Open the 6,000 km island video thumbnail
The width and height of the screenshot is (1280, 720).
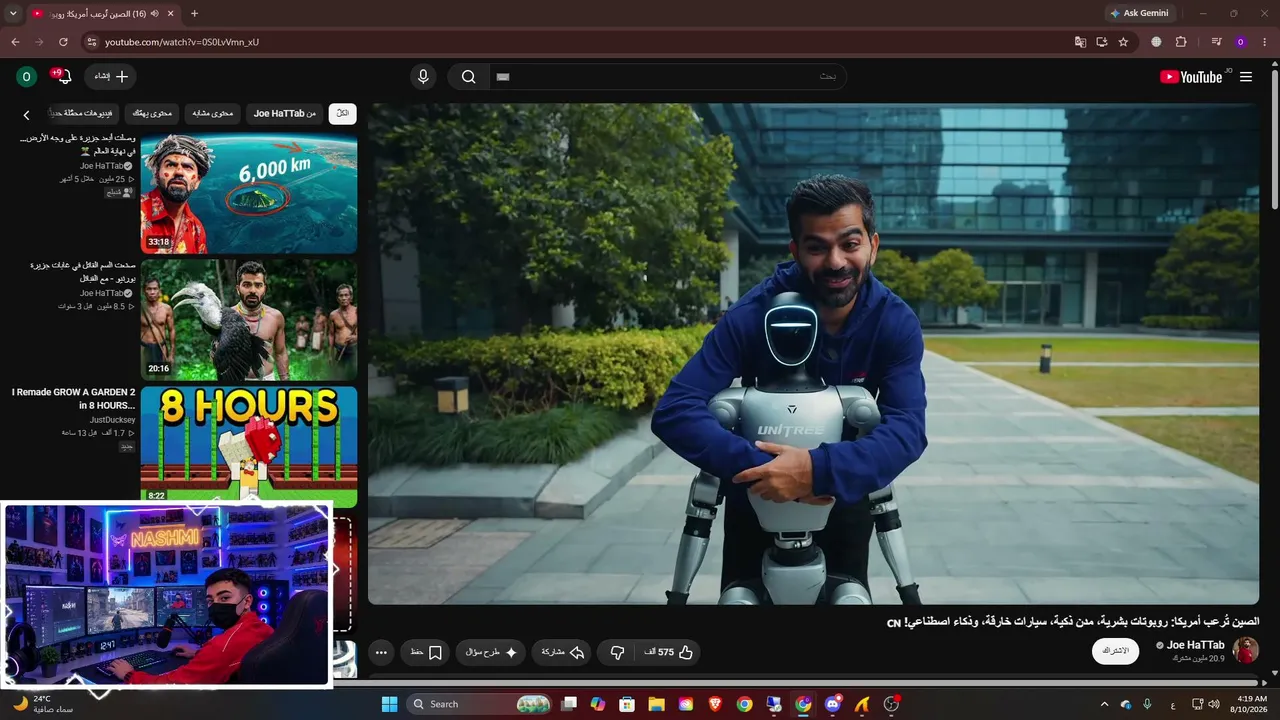249,193
